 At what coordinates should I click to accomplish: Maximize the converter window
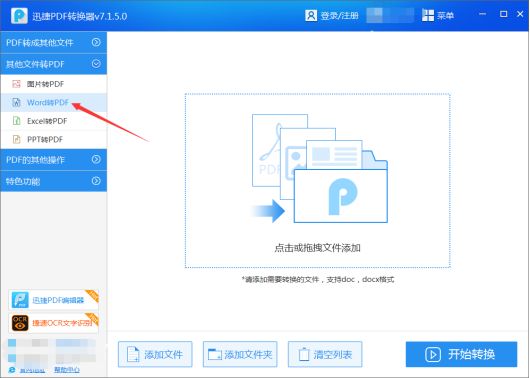[503, 14]
